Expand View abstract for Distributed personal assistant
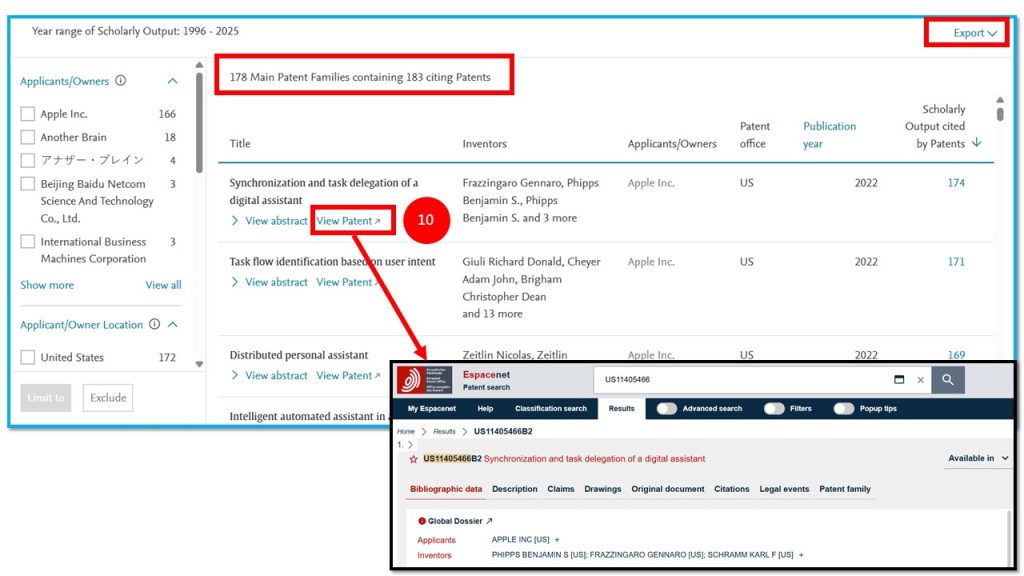 click(x=269, y=376)
